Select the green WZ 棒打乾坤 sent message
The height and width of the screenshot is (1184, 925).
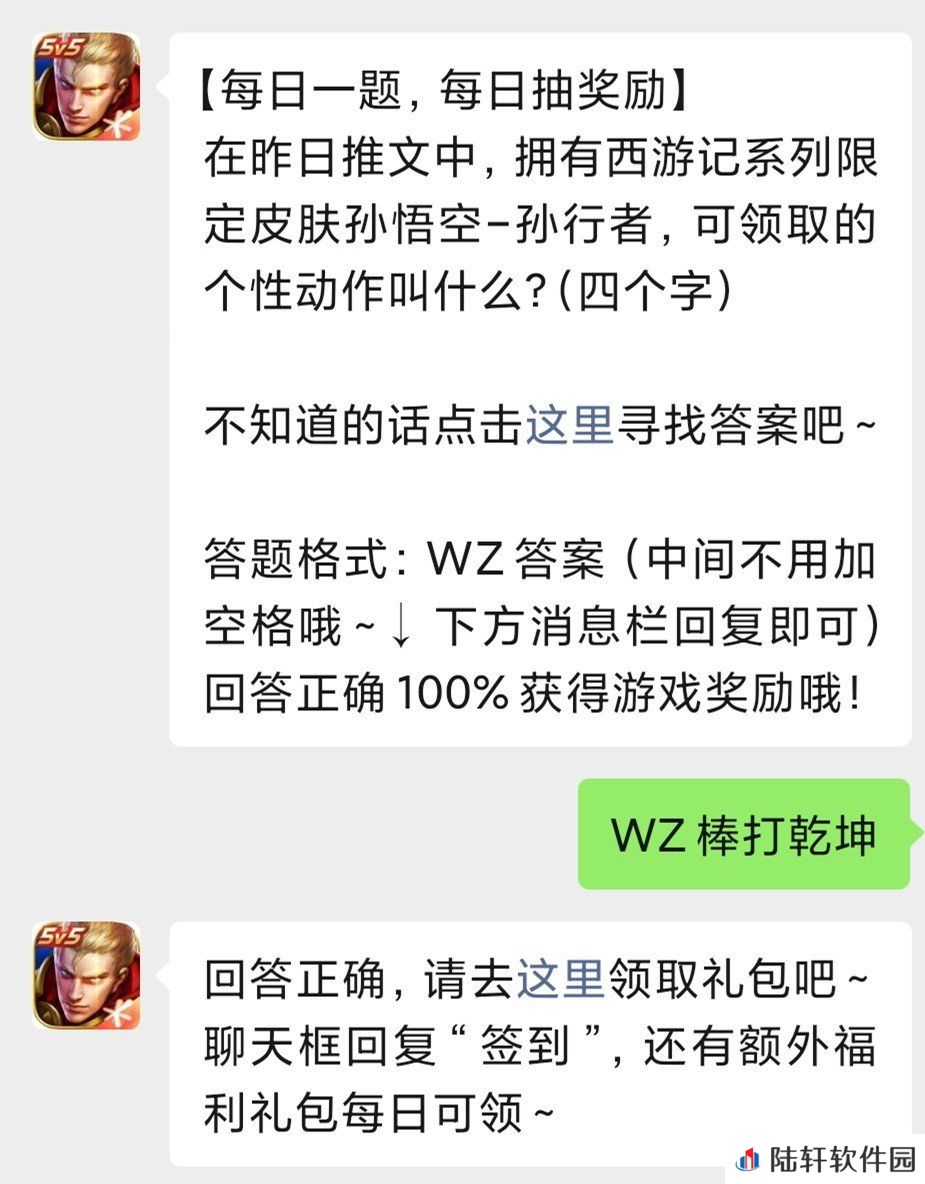(744, 834)
